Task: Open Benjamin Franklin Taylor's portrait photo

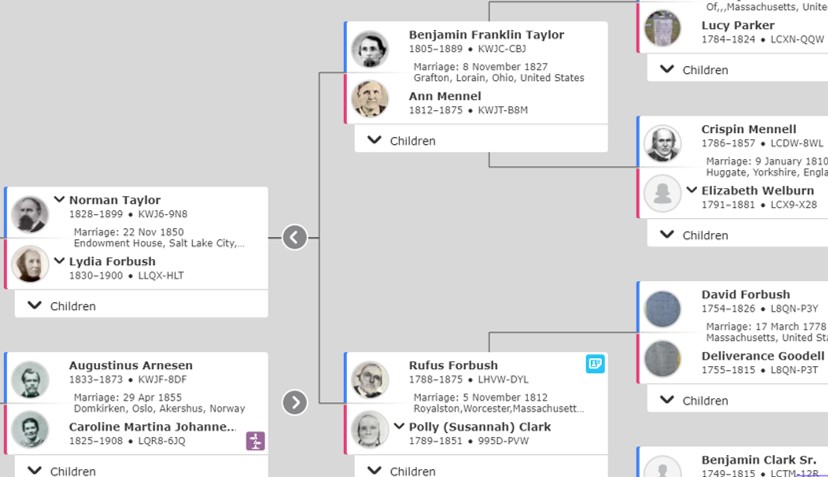Action: (x=370, y=49)
